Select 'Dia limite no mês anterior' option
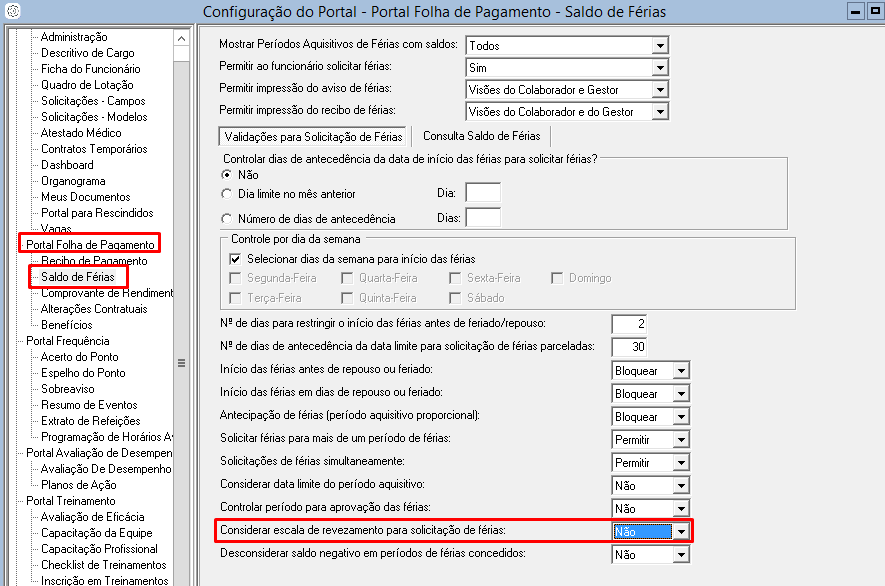 pos(227,194)
